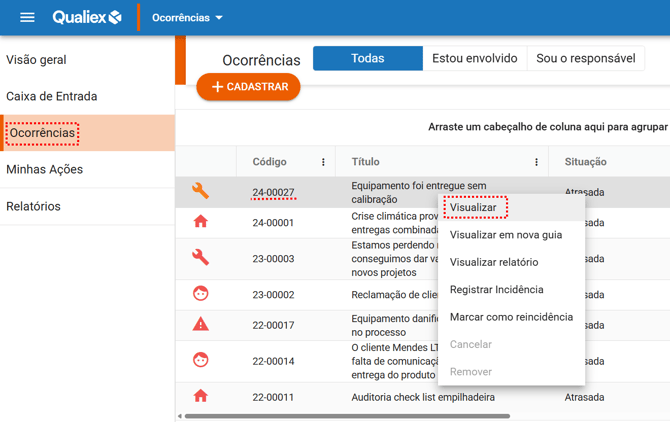Click the Qualiex logo
The height and width of the screenshot is (422, 670).
coord(87,17)
